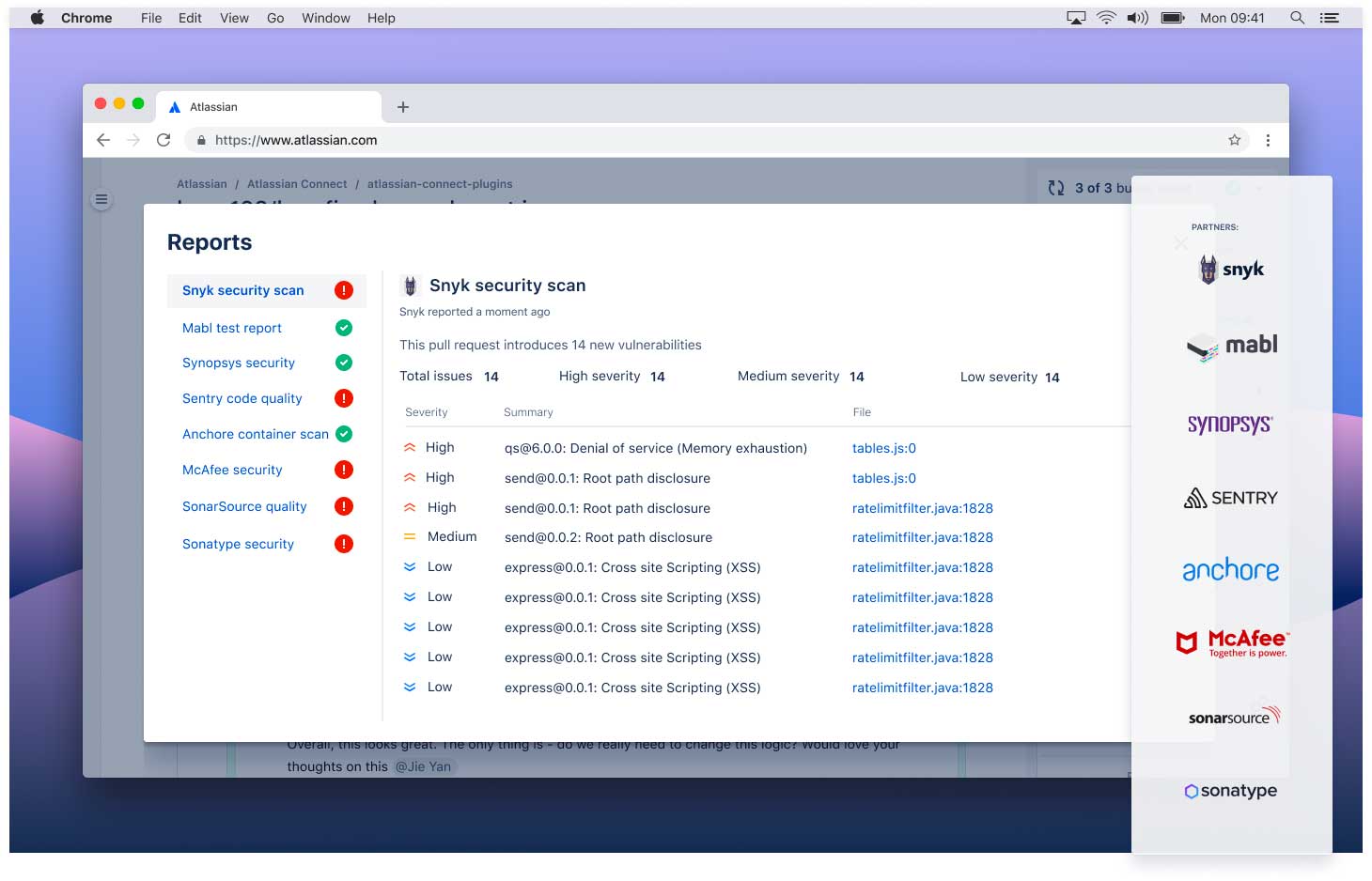Click the green check icon beside Synopsys security

(344, 363)
